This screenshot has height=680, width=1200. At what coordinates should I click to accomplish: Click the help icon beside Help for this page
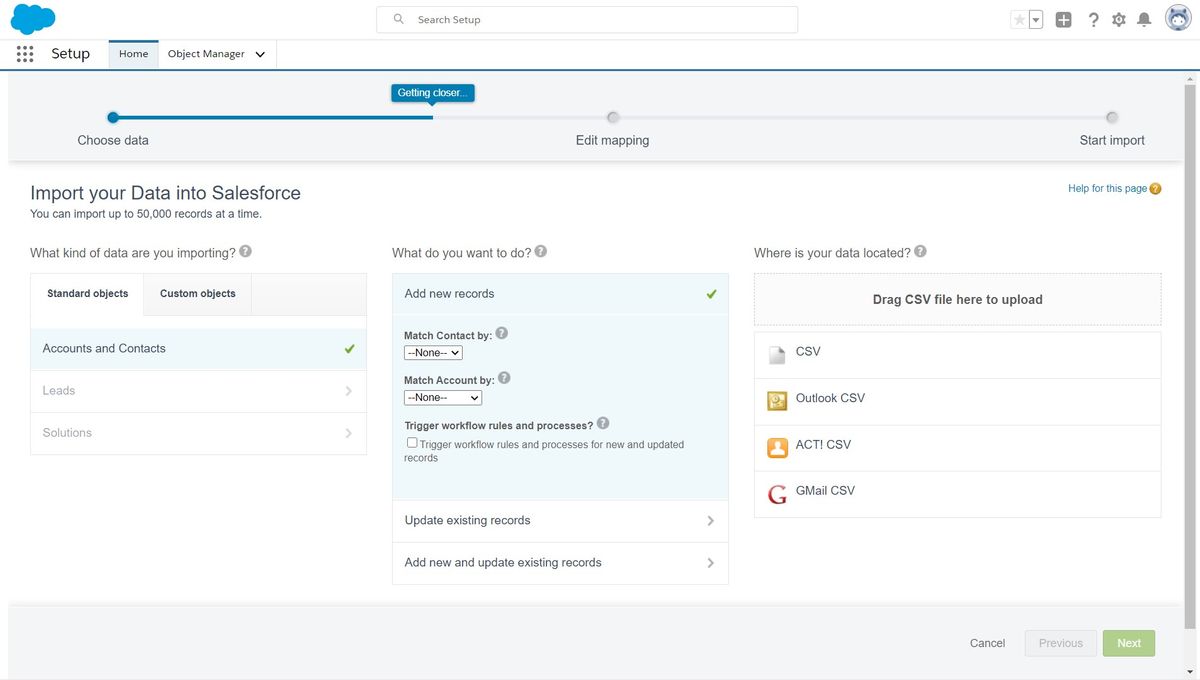pyautogui.click(x=1156, y=188)
